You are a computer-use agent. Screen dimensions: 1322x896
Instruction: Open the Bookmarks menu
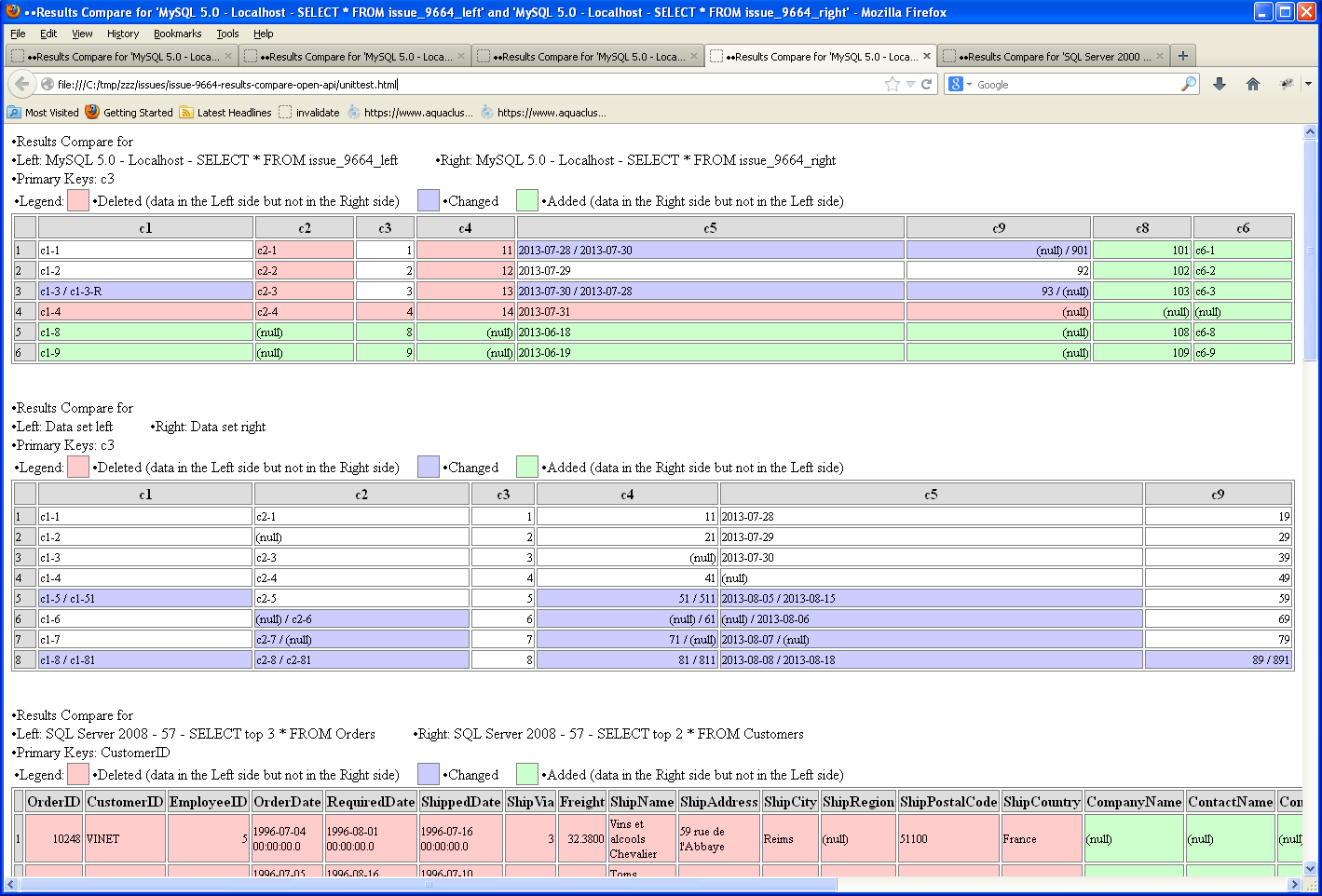tap(177, 34)
